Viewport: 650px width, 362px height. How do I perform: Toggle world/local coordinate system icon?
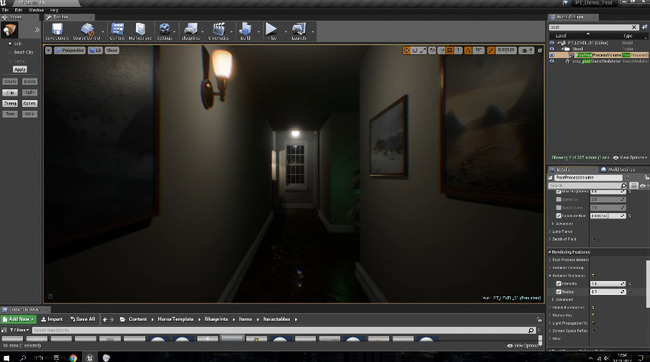432,50
